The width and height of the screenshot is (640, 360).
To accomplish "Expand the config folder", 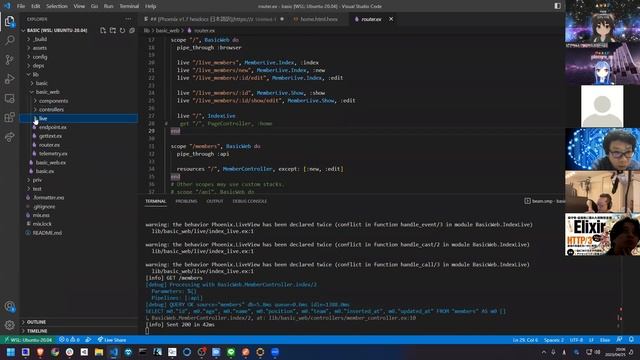I will click(x=79, y=57).
